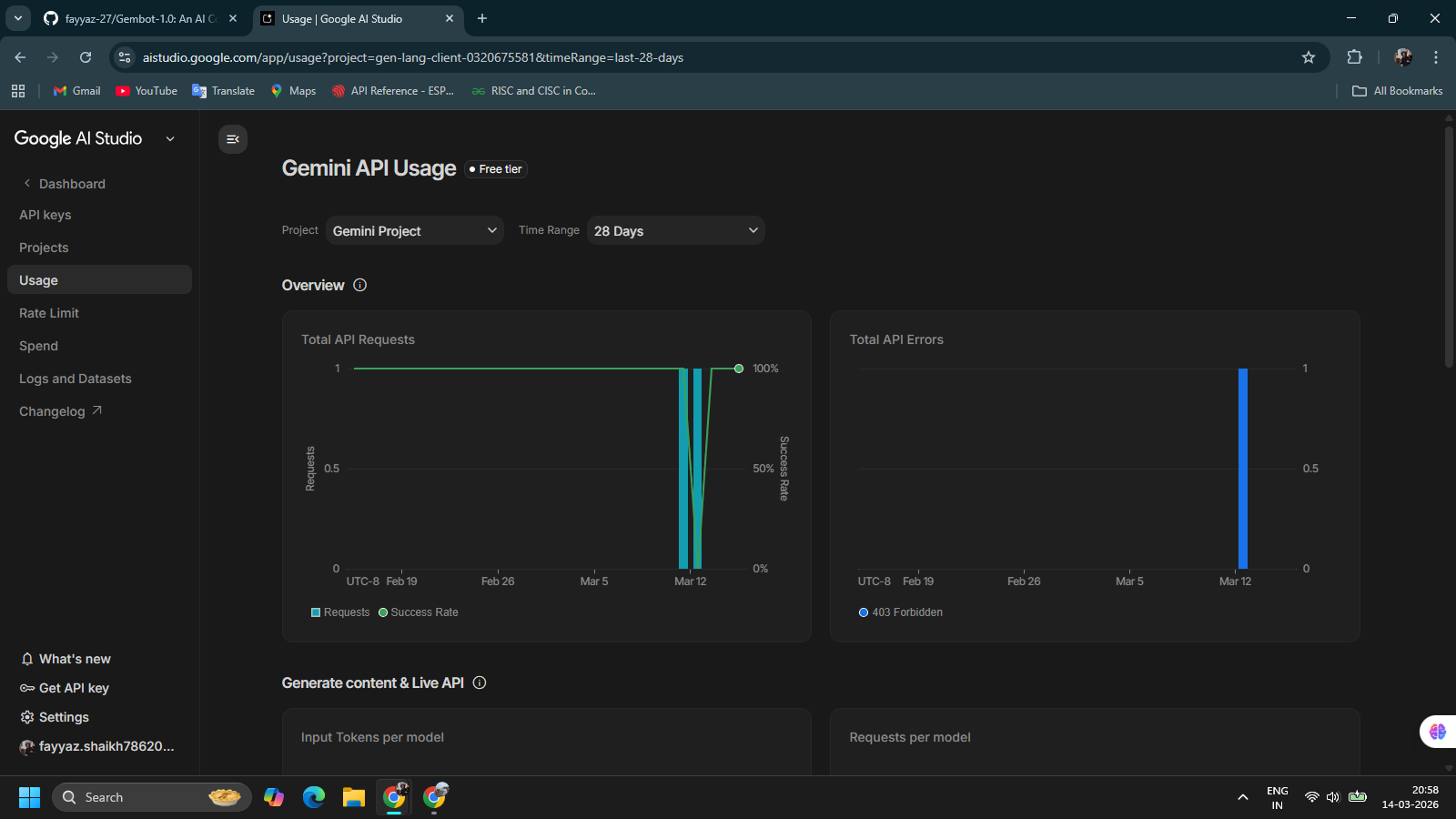Click the floating brain assistant icon

click(x=1438, y=731)
